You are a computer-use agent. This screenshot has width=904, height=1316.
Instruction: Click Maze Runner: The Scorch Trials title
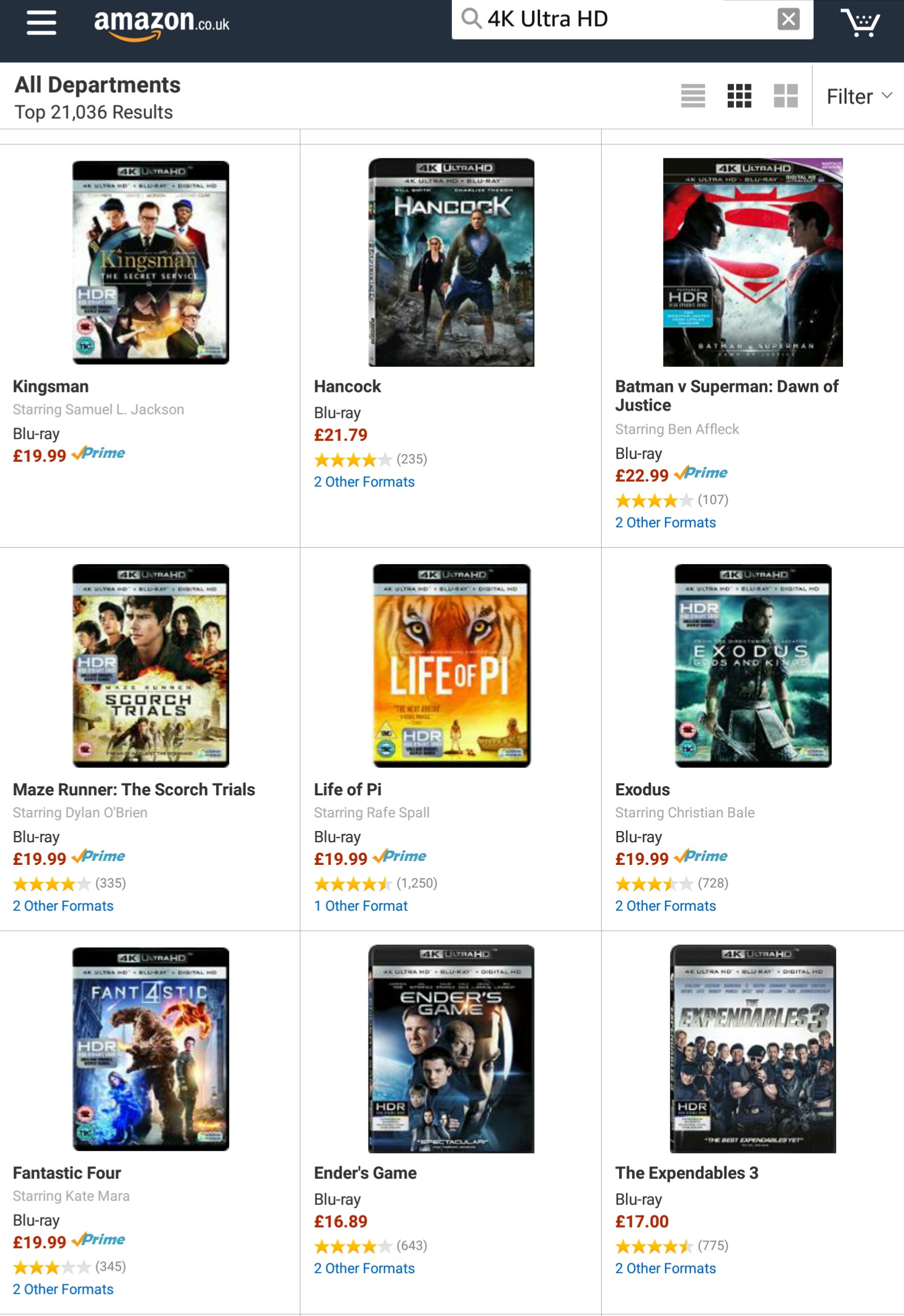click(x=134, y=790)
